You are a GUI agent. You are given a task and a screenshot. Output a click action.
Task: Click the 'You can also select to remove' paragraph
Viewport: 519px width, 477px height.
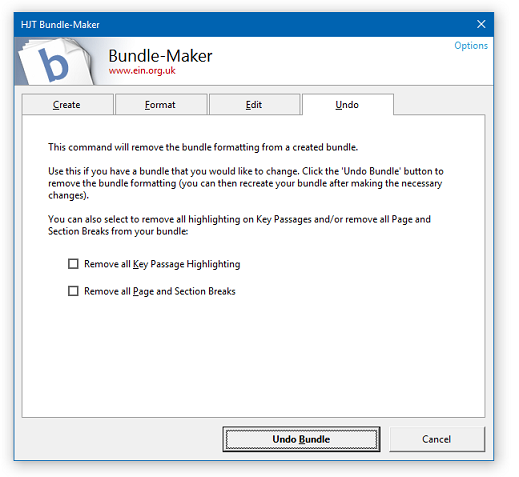(x=239, y=225)
